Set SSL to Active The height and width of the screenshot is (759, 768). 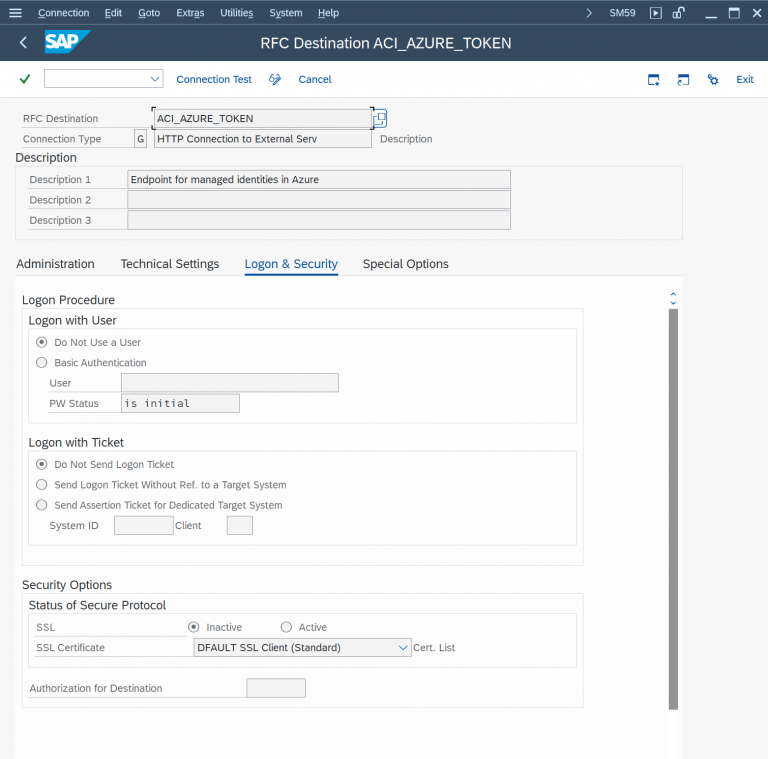point(287,627)
